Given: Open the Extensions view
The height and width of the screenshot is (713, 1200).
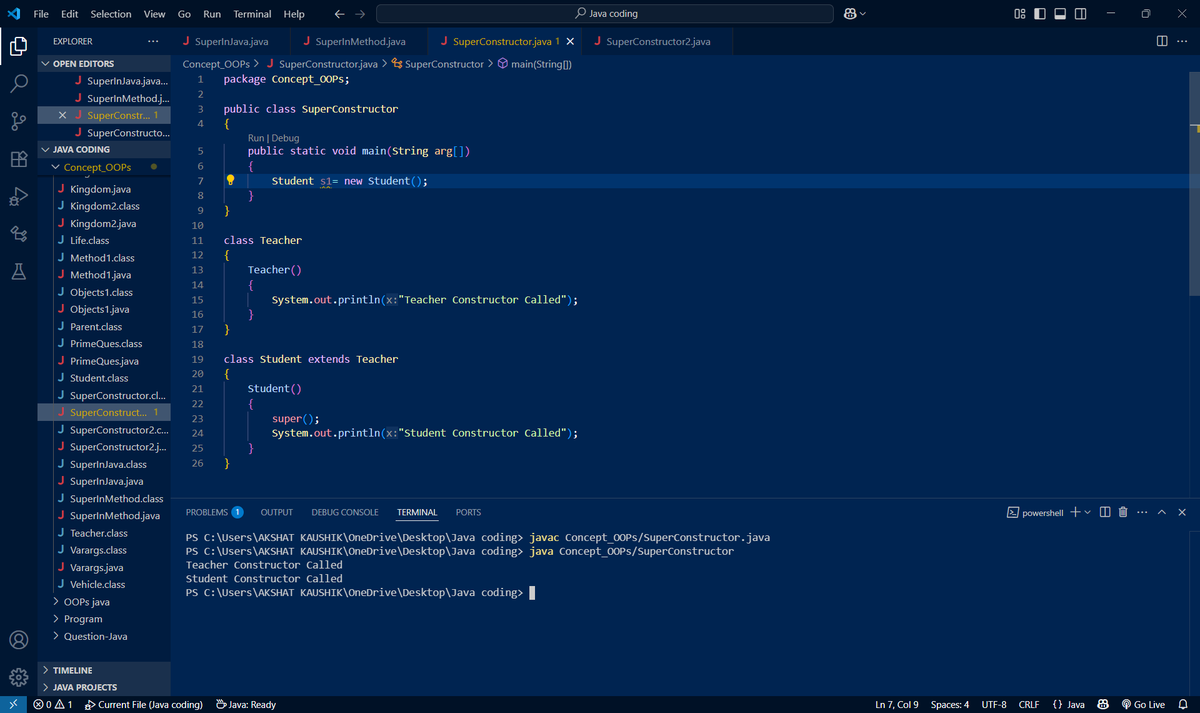Looking at the screenshot, I should [x=18, y=159].
